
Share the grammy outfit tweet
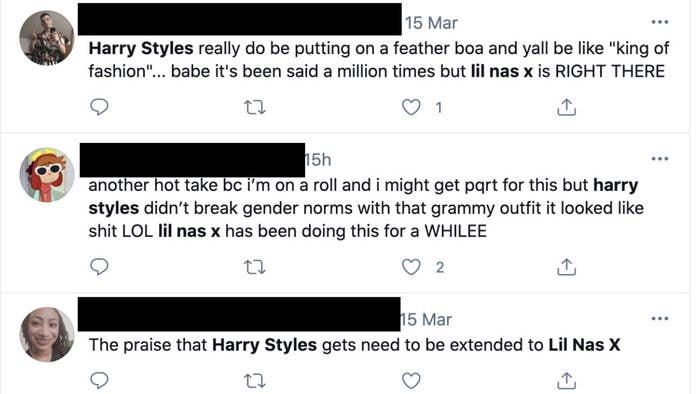click(567, 267)
